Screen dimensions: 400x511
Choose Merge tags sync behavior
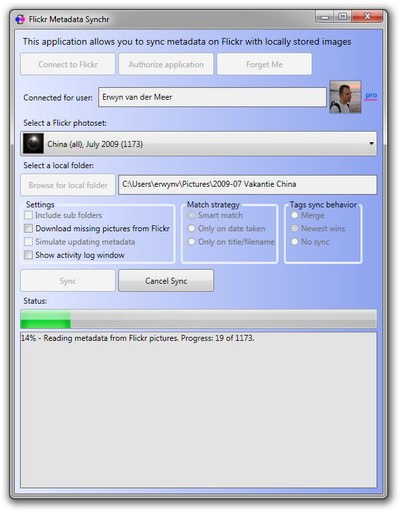(294, 215)
